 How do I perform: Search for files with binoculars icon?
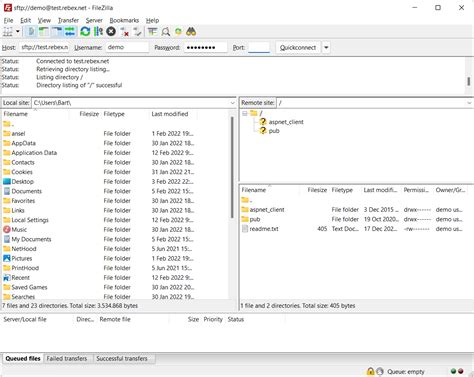pyautogui.click(x=191, y=32)
